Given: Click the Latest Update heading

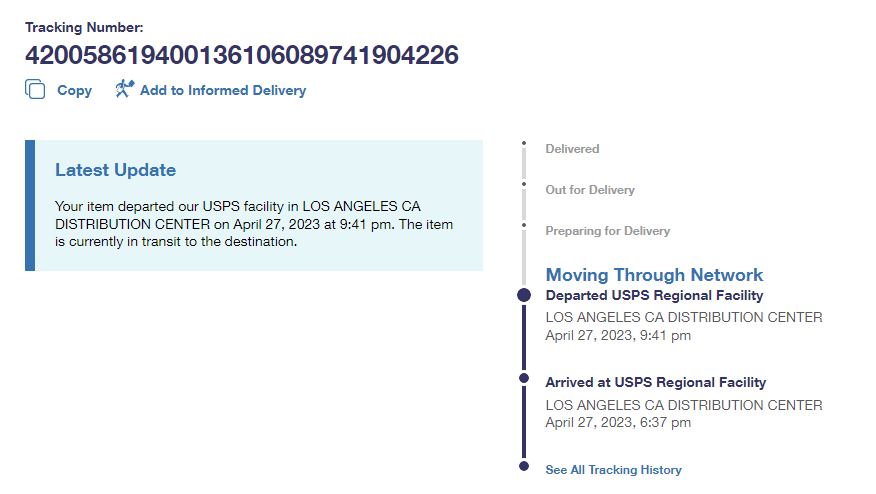Looking at the screenshot, I should [115, 170].
